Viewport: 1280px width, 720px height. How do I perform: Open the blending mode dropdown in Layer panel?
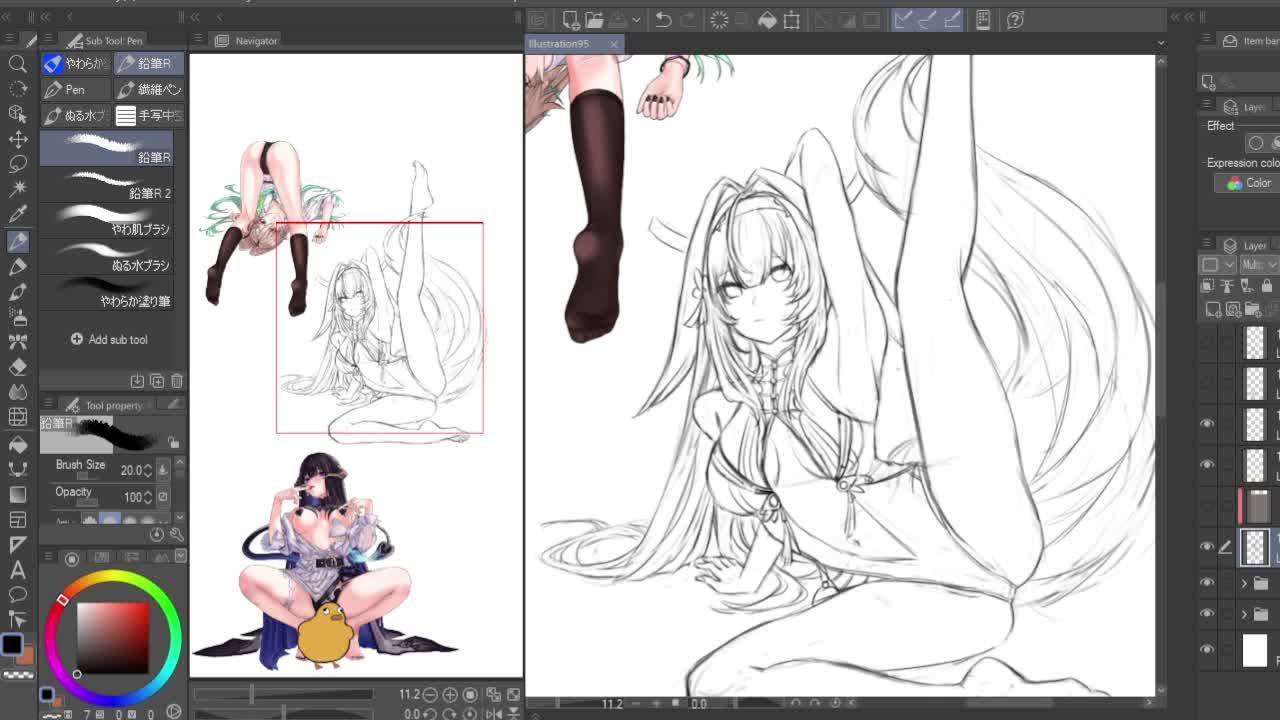[1259, 265]
